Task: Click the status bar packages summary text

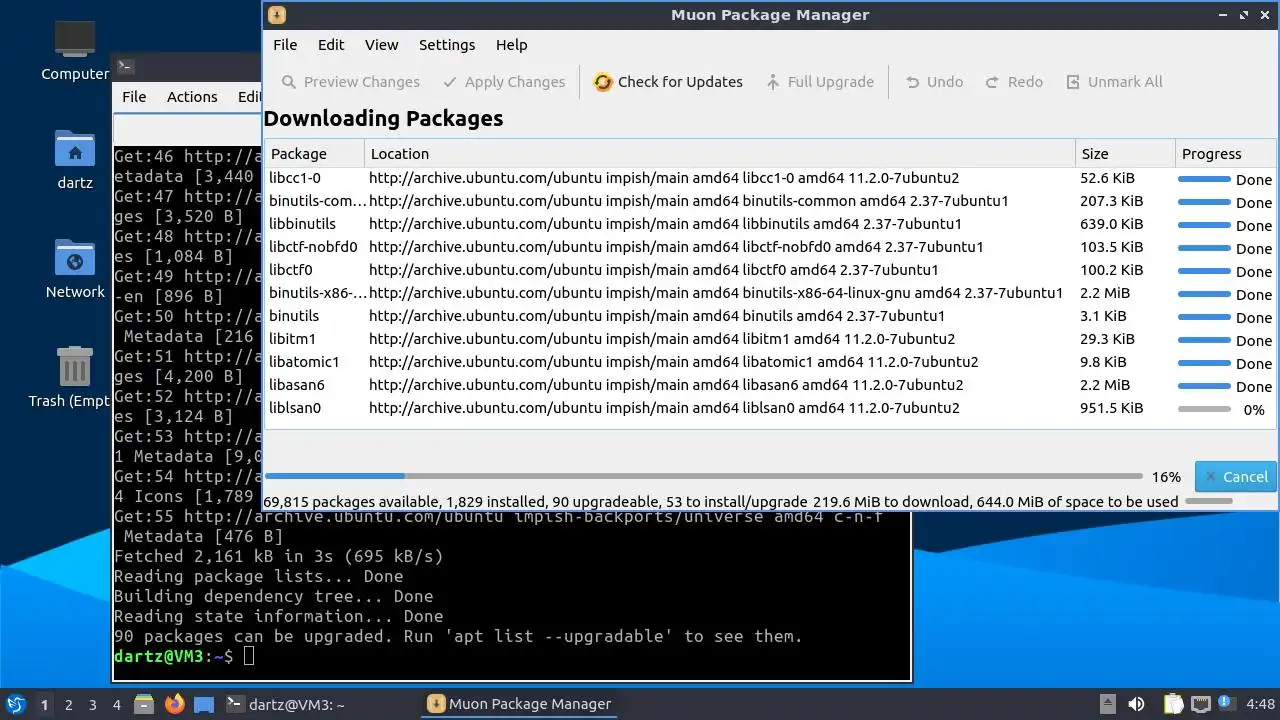Action: point(721,502)
